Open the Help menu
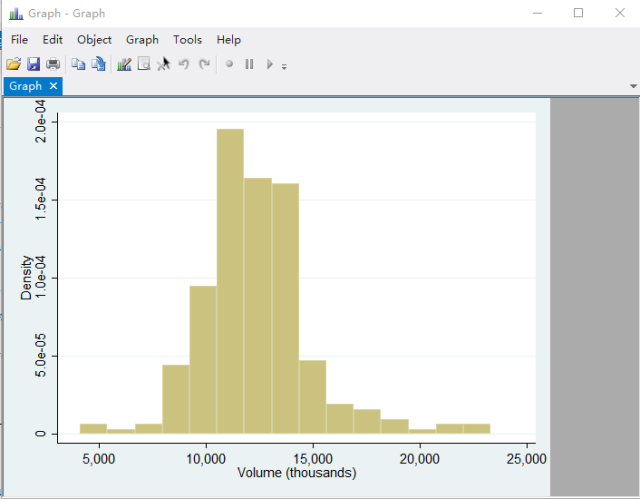The width and height of the screenshot is (640, 499). tap(229, 40)
